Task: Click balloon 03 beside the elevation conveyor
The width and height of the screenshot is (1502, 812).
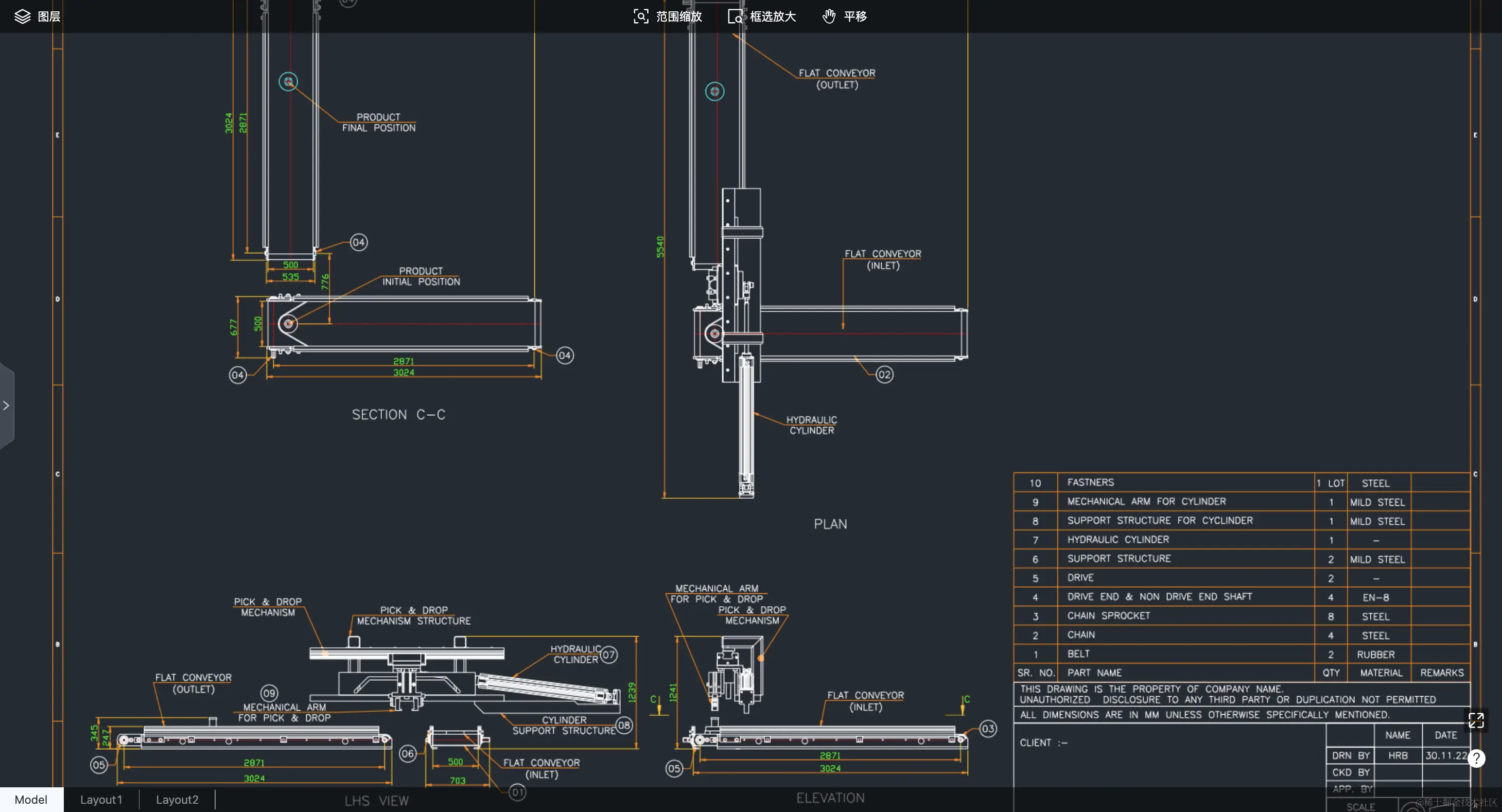Action: coord(988,729)
